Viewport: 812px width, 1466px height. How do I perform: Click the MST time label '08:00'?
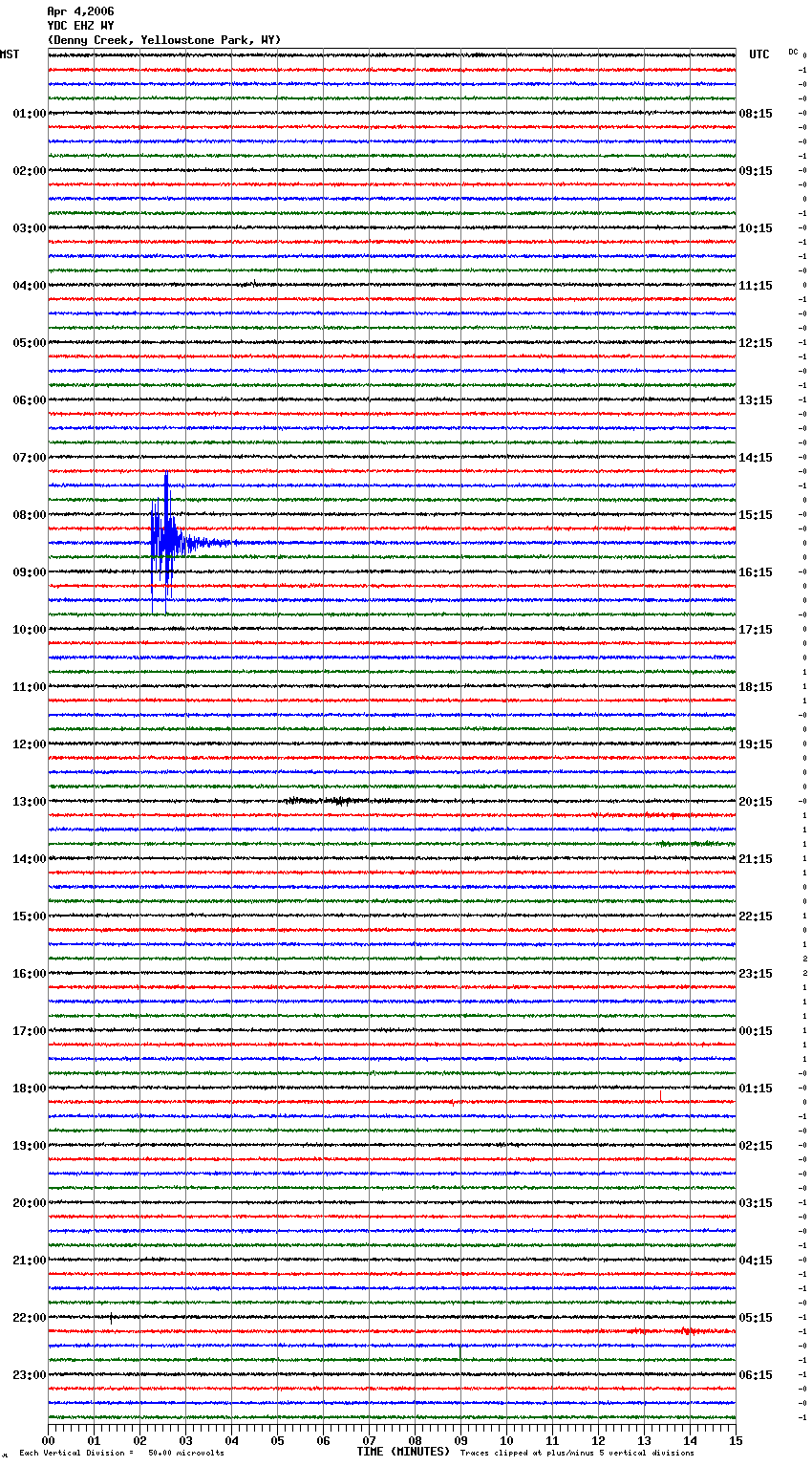coord(30,515)
